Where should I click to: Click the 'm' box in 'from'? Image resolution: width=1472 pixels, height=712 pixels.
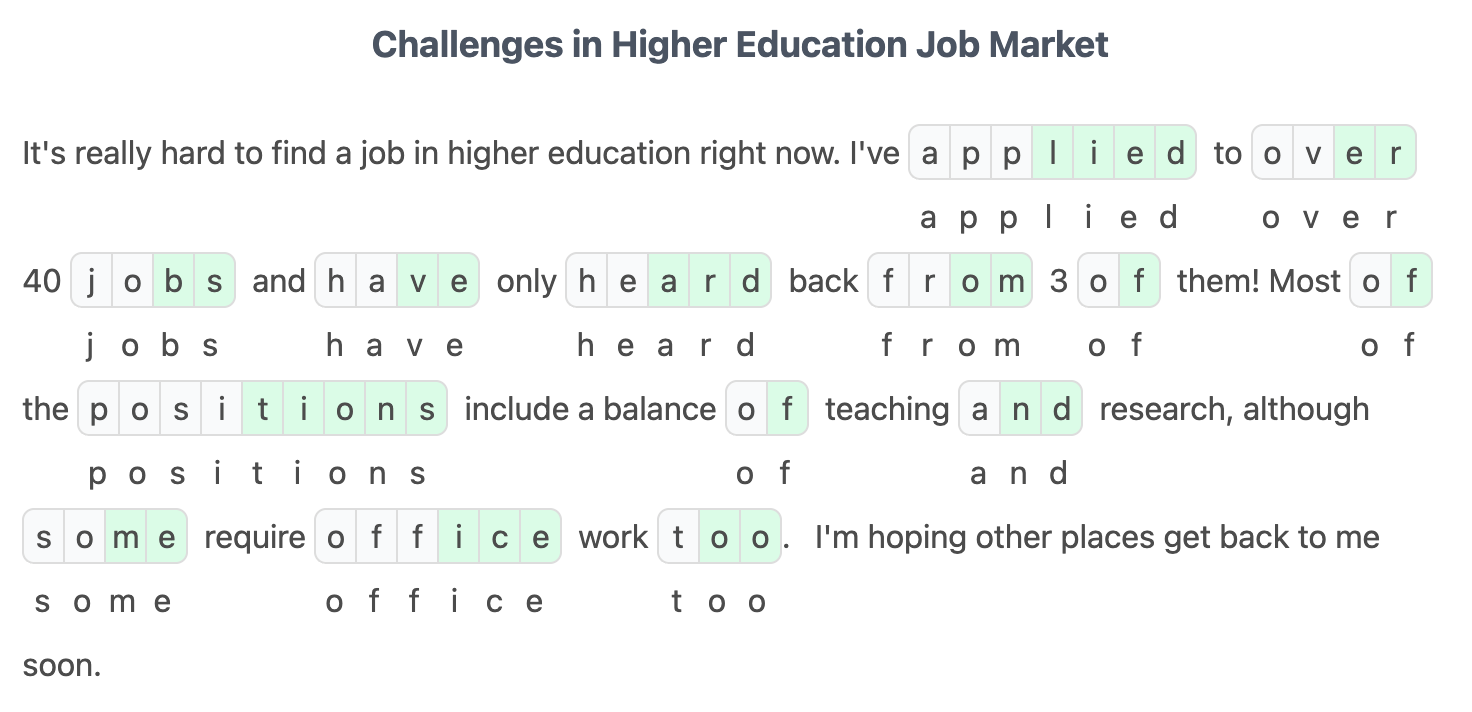click(x=1010, y=281)
